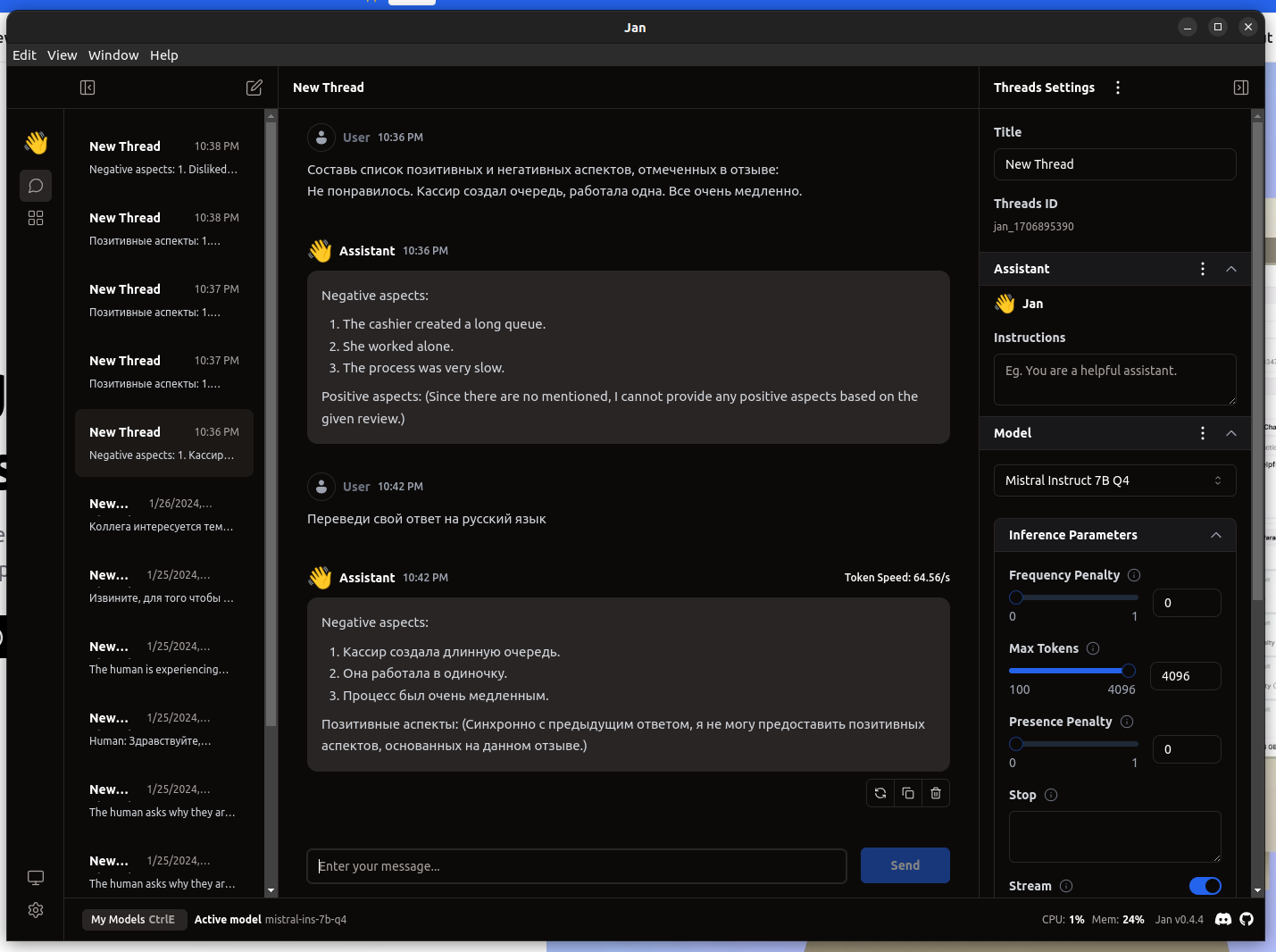Delete the last assistant message
The width and height of the screenshot is (1276, 952).
pos(936,793)
